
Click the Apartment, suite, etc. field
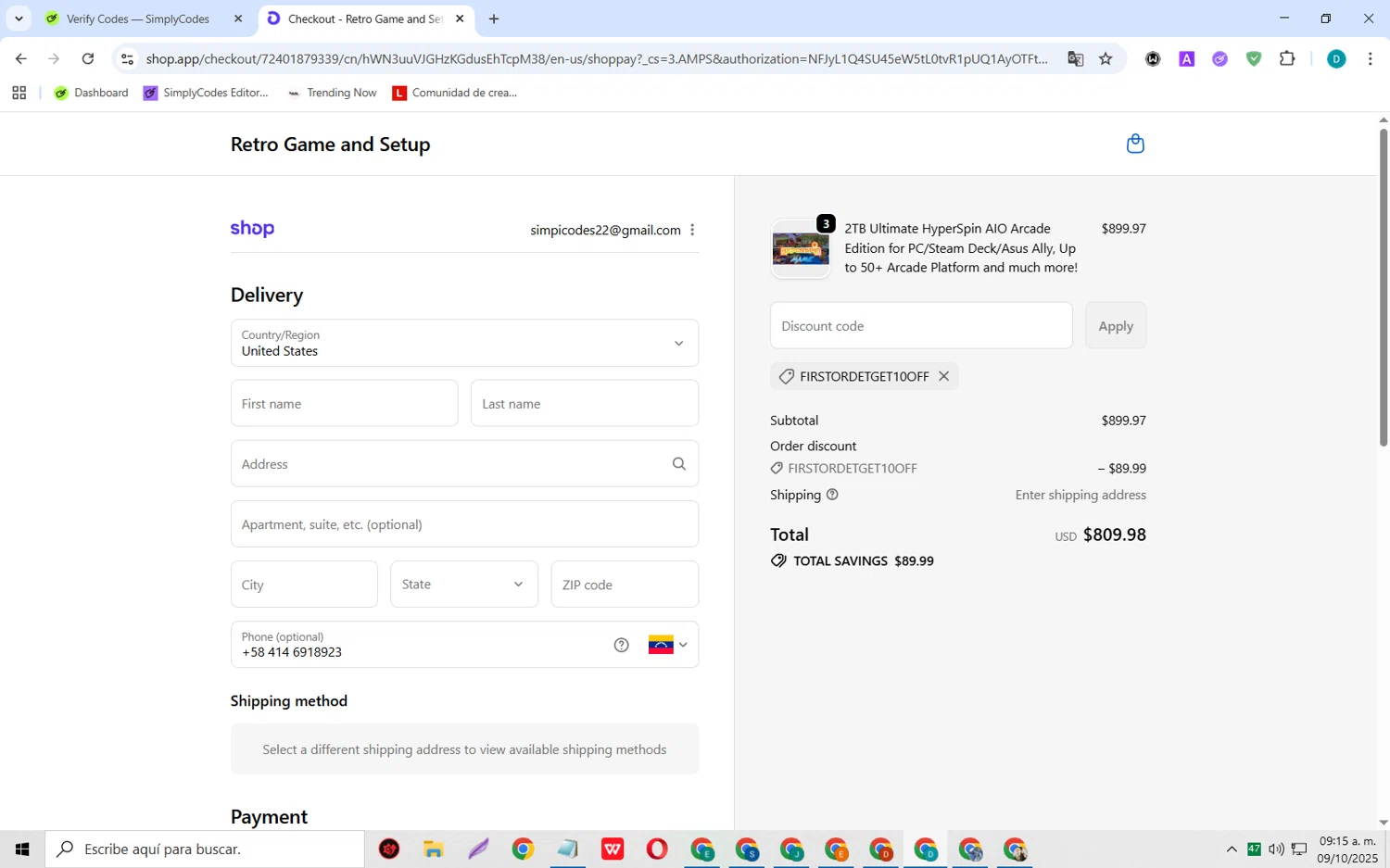click(464, 524)
